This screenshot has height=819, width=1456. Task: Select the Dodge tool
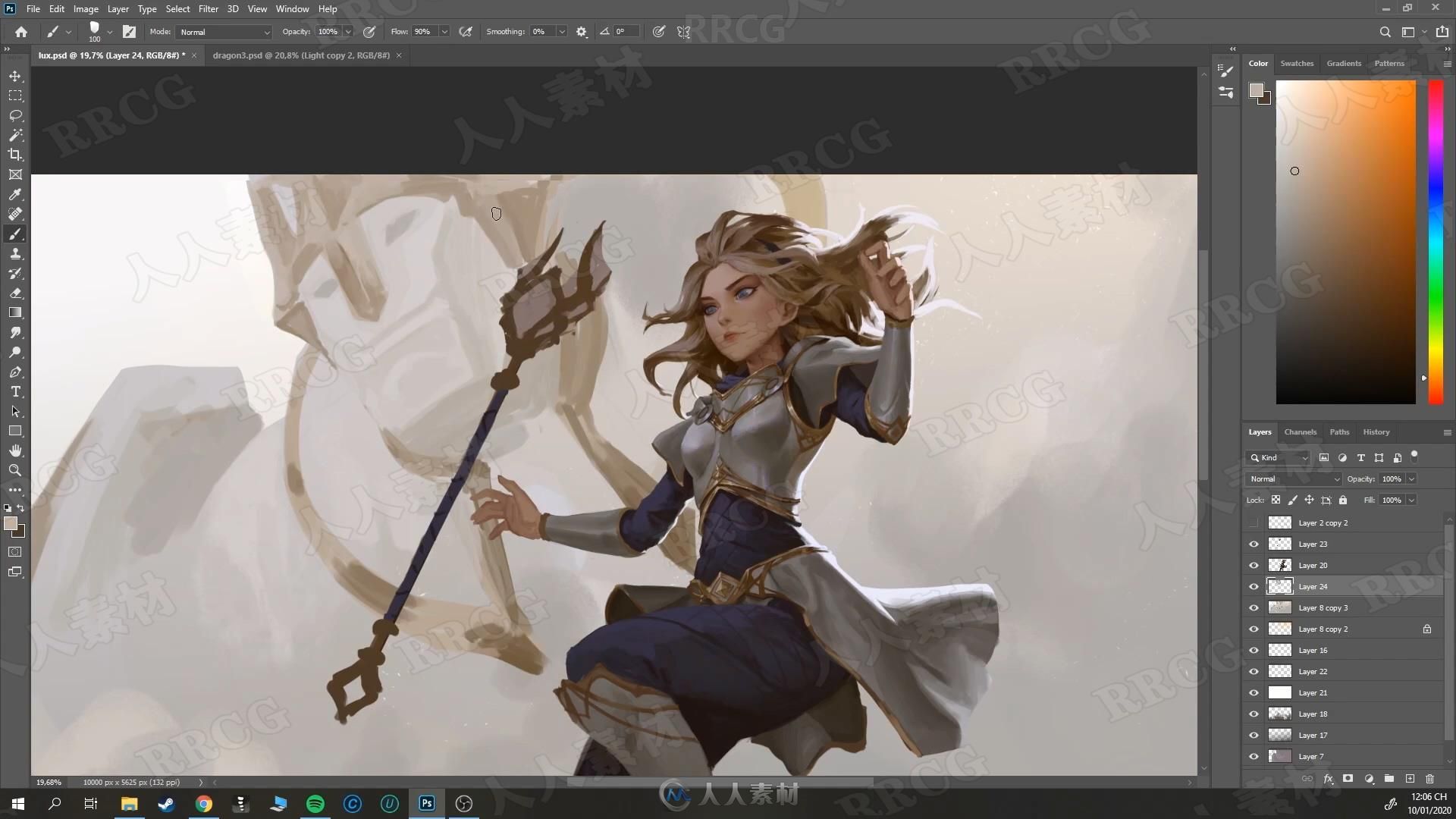pyautogui.click(x=15, y=352)
